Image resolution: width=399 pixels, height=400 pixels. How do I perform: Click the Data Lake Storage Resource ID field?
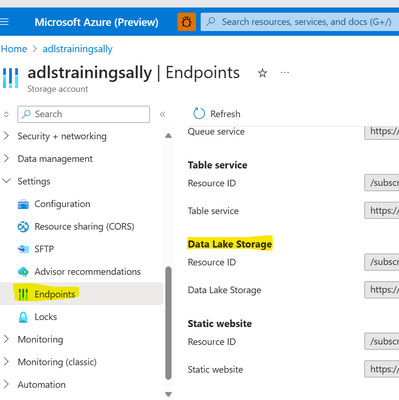coord(382,262)
